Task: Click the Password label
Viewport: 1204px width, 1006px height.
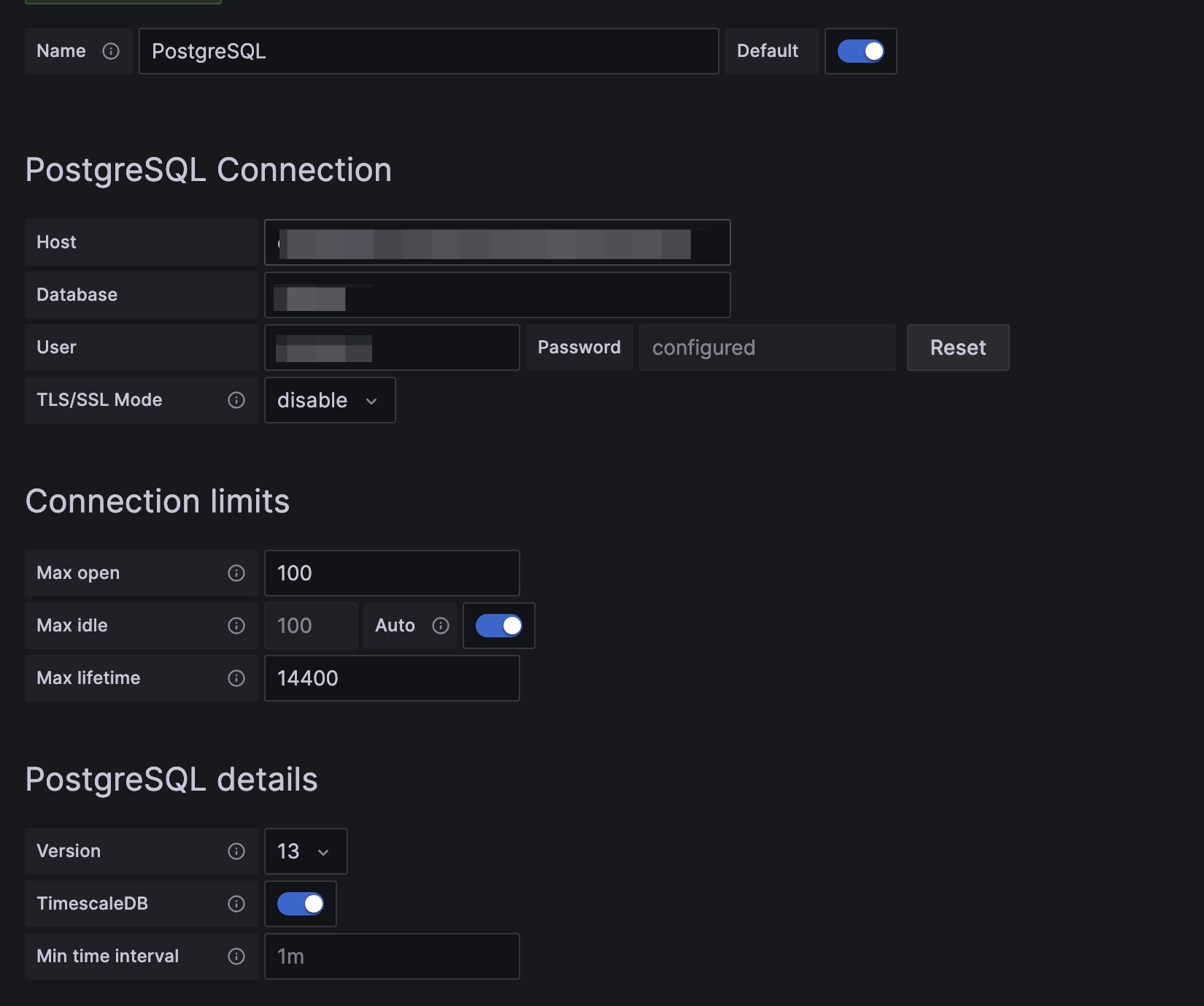Action: tap(579, 348)
